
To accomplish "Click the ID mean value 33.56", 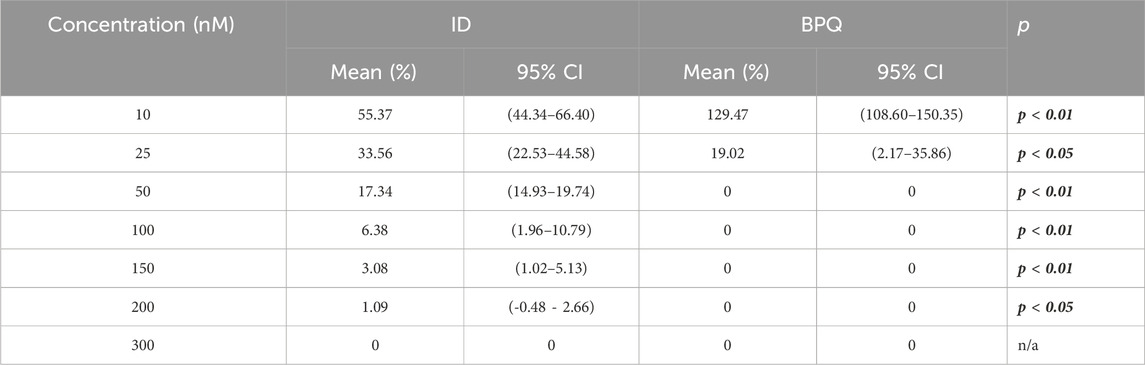I will point(375,154).
